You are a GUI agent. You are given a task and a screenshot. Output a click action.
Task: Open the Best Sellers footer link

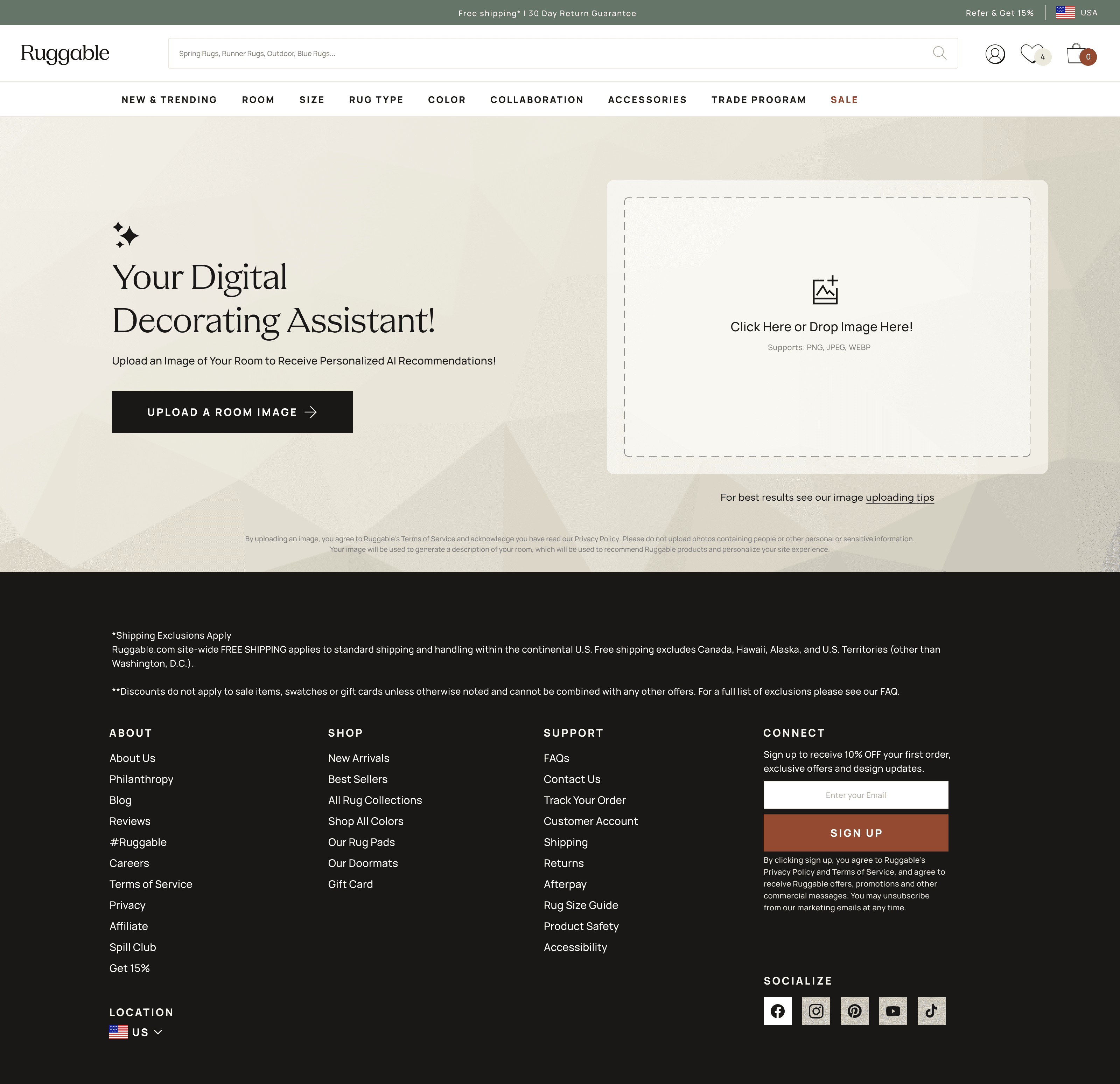click(358, 779)
